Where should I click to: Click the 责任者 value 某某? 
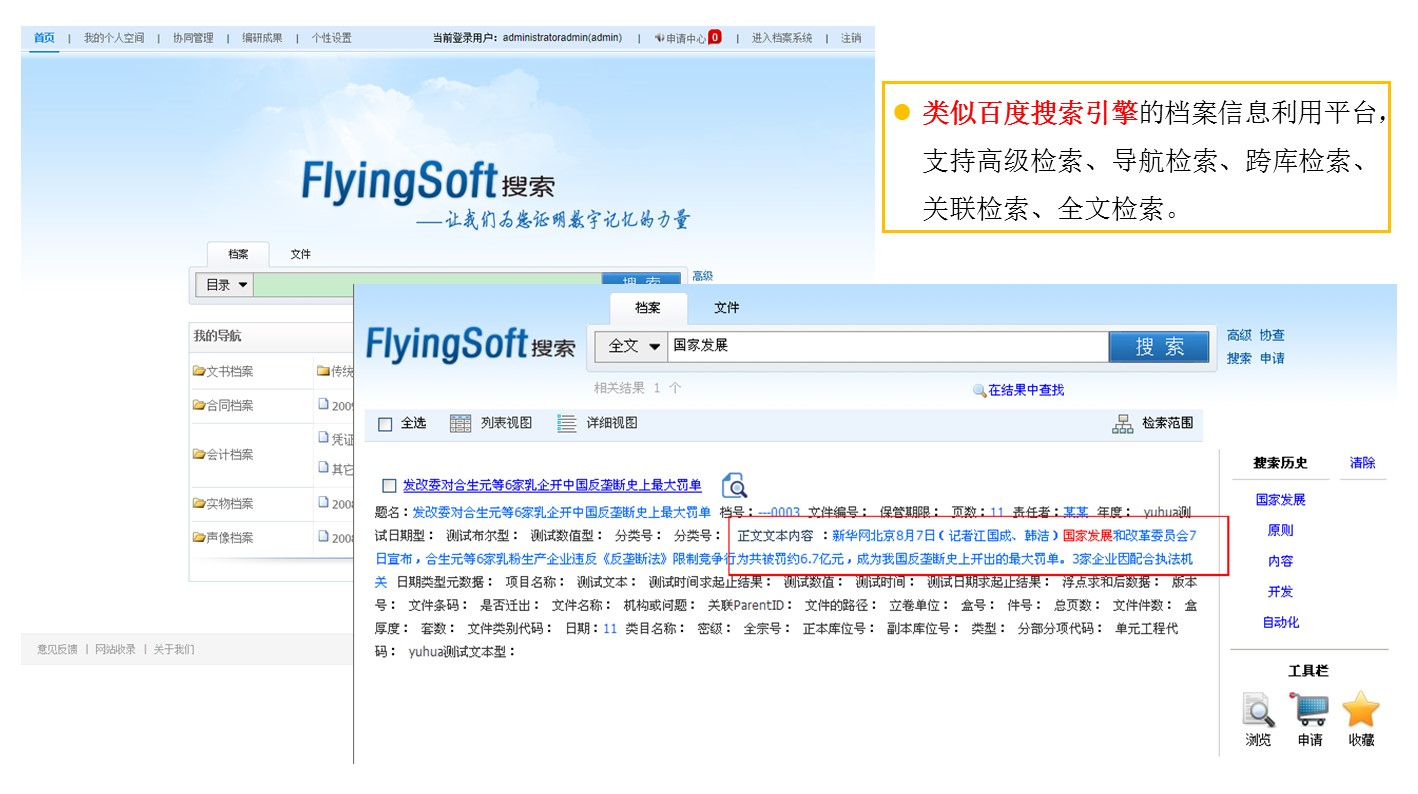[1075, 512]
